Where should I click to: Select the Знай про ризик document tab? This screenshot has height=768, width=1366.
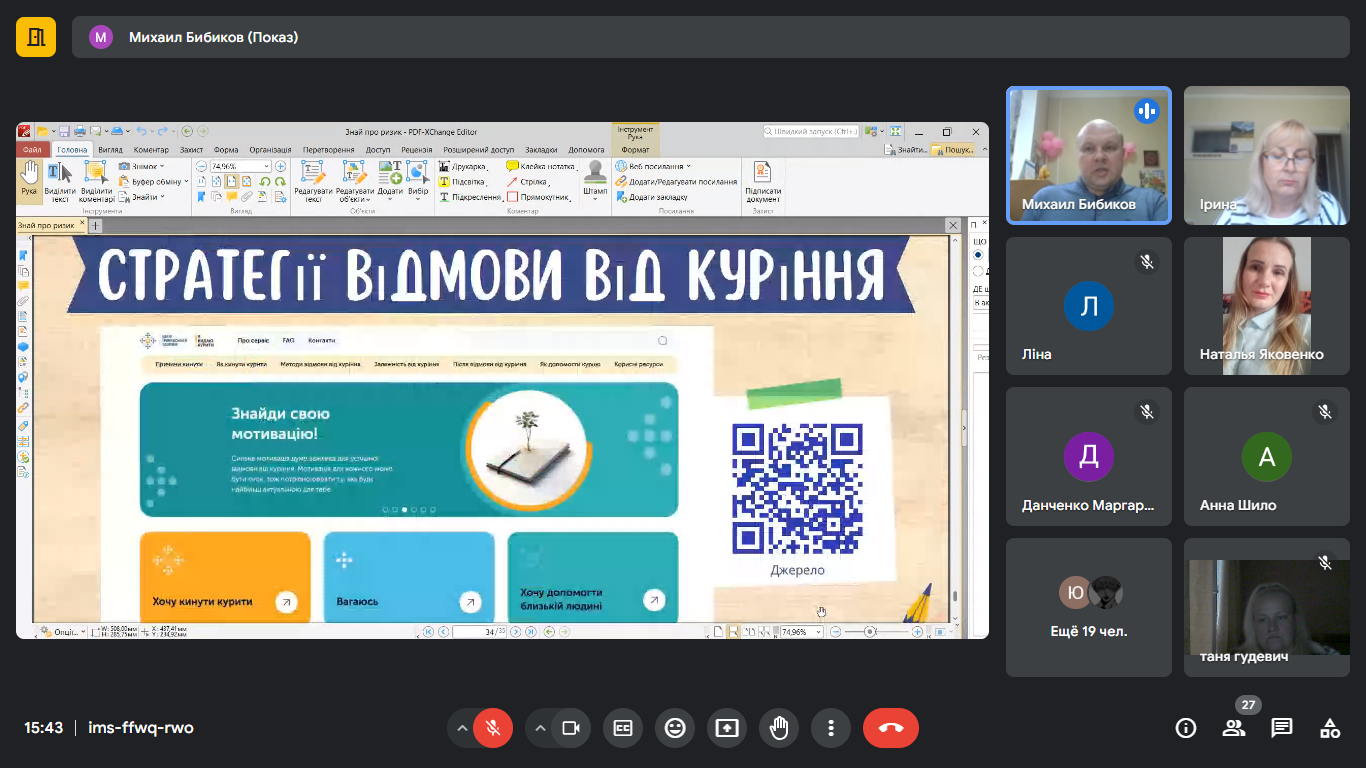[51, 226]
